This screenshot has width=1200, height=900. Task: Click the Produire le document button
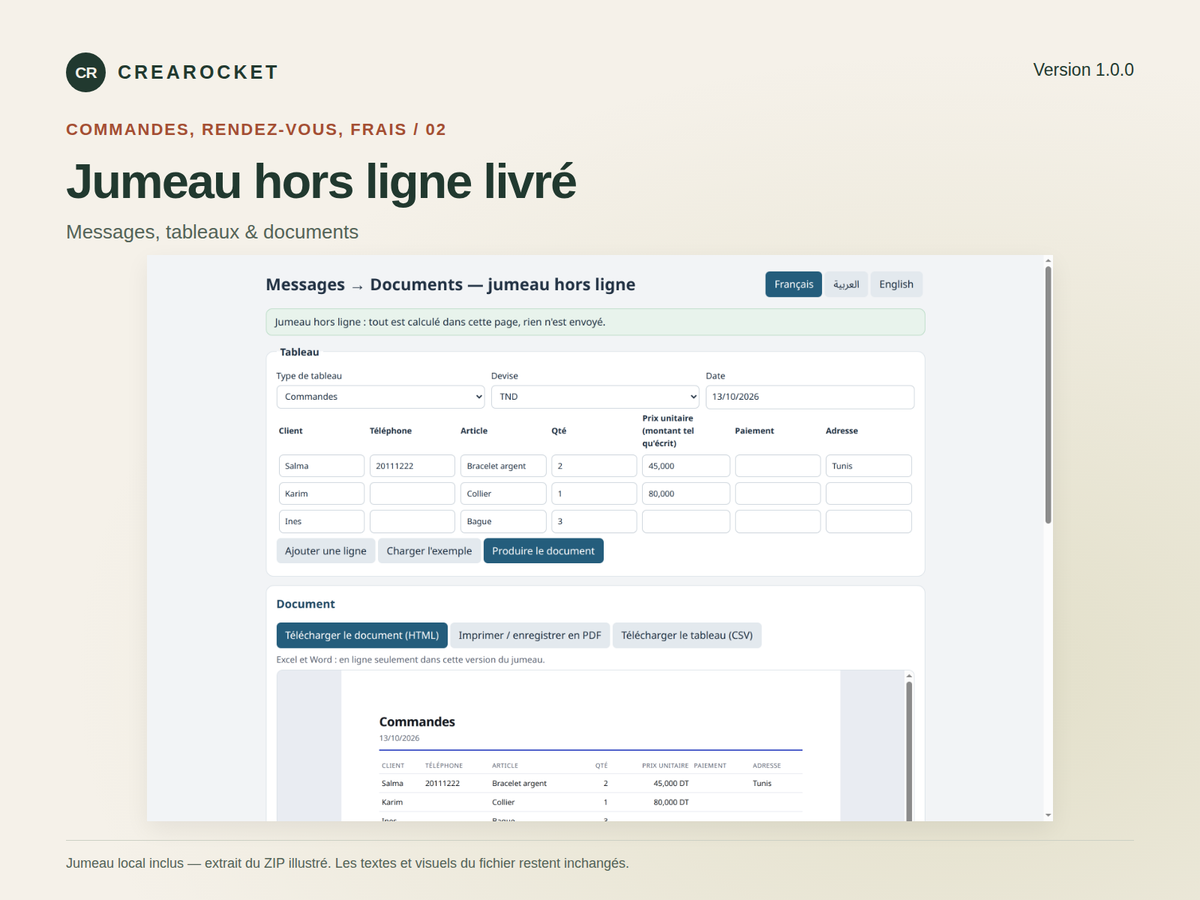point(544,551)
